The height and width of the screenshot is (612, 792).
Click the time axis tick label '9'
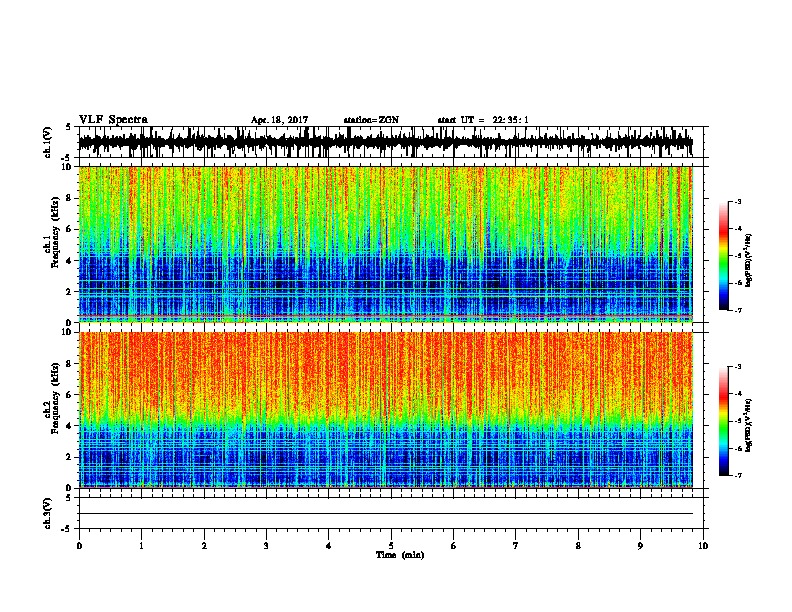tap(640, 546)
